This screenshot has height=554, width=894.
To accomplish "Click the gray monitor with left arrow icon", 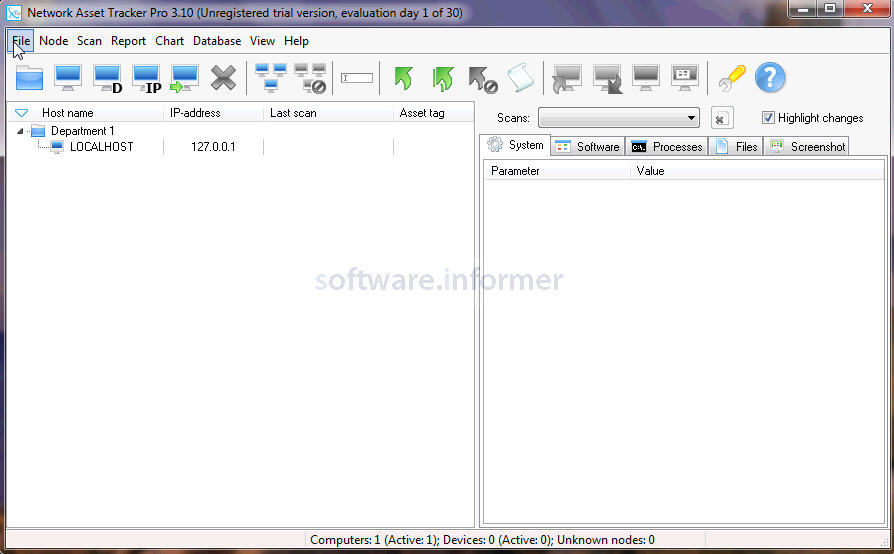I will (x=566, y=79).
